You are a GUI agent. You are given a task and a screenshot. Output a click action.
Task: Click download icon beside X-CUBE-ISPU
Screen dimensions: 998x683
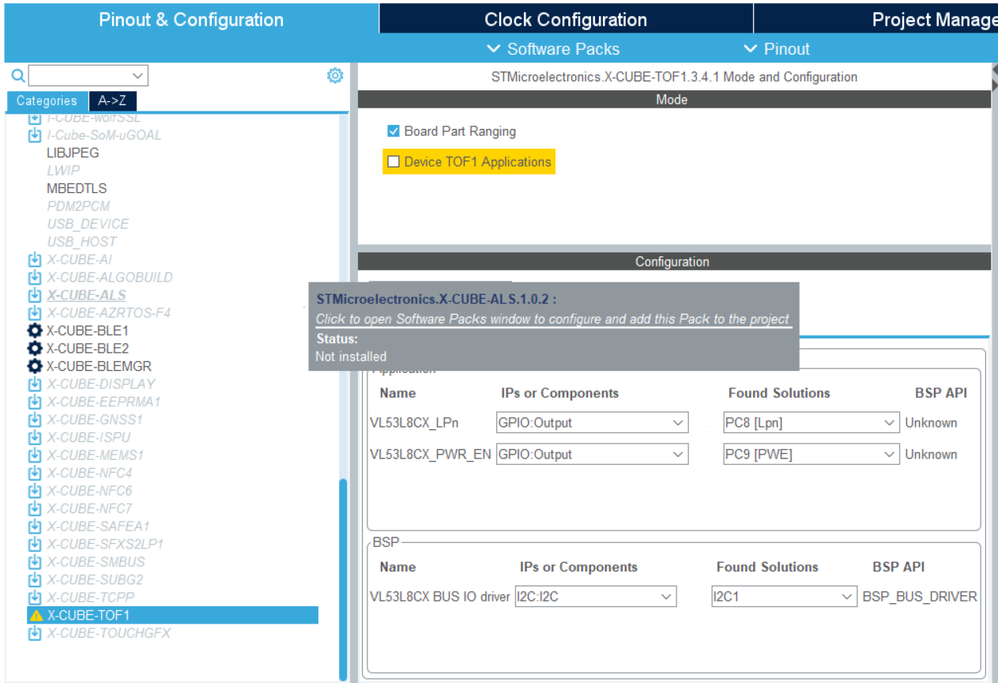[34, 438]
